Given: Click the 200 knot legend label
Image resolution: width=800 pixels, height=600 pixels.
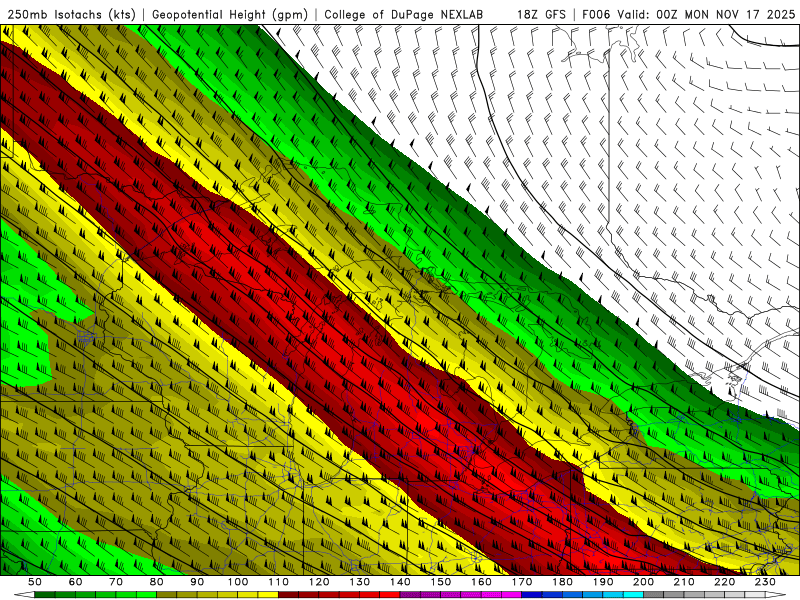Looking at the screenshot, I should 643,582.
